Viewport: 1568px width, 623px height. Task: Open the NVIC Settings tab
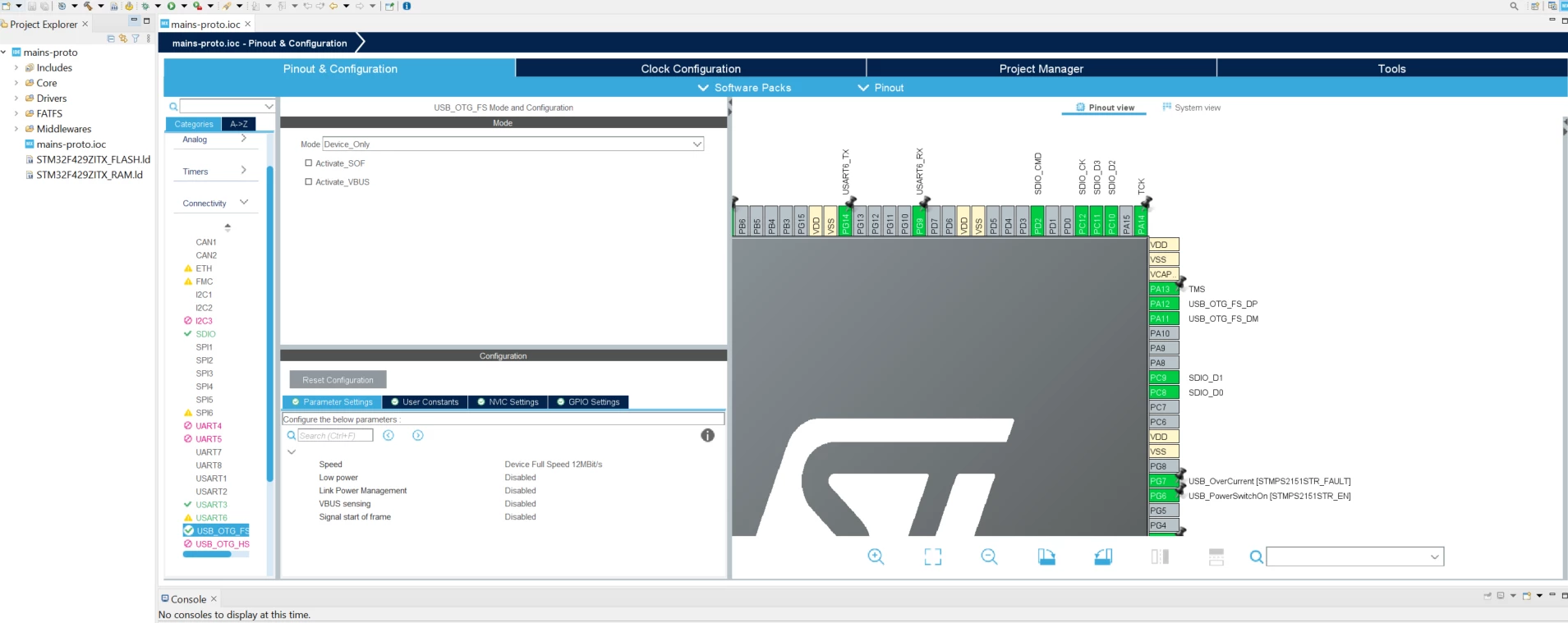[508, 402]
